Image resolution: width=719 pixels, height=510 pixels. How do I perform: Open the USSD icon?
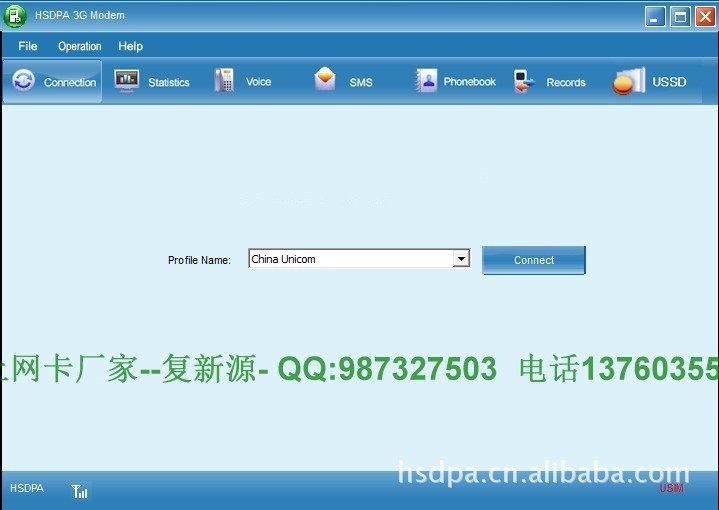coord(629,81)
